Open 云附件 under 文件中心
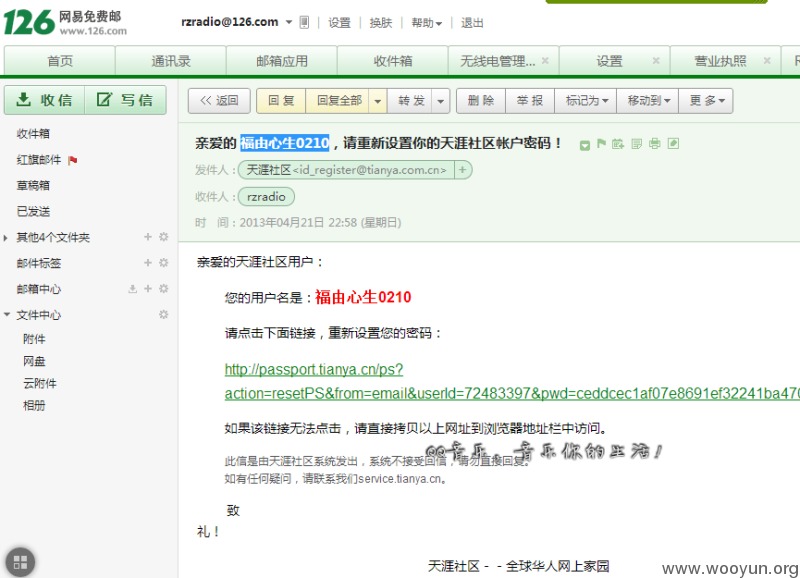The height and width of the screenshot is (578, 800). coord(40,384)
